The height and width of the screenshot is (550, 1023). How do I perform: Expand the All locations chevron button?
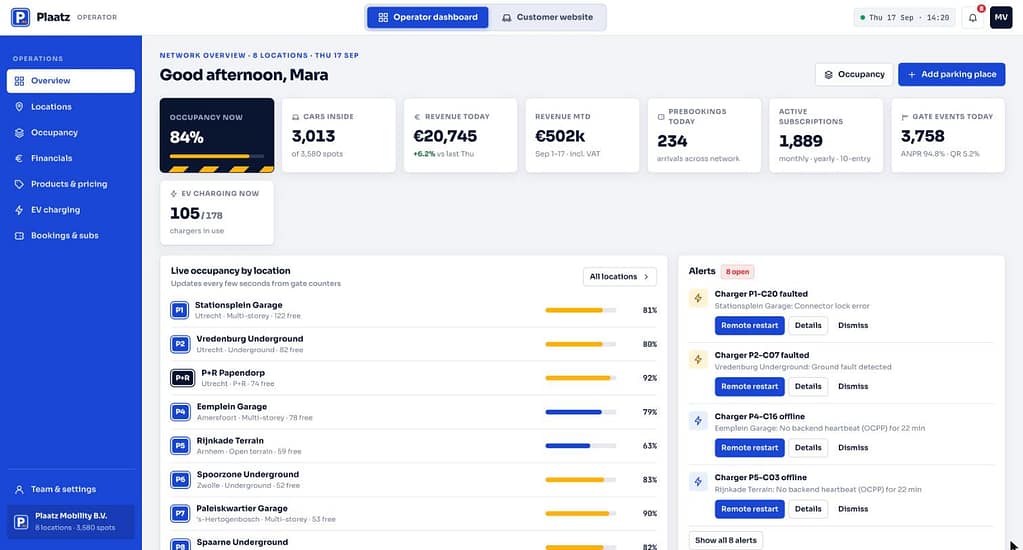[619, 277]
